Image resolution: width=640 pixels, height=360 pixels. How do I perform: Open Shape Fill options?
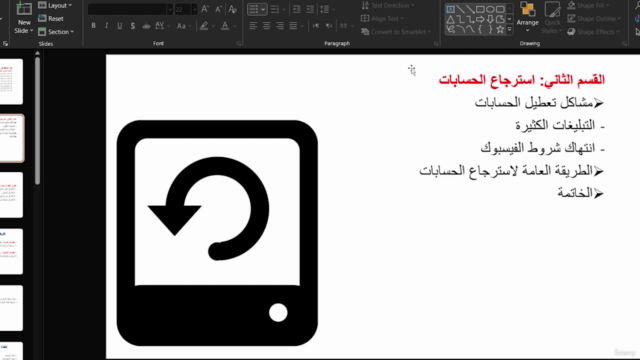[588, 5]
